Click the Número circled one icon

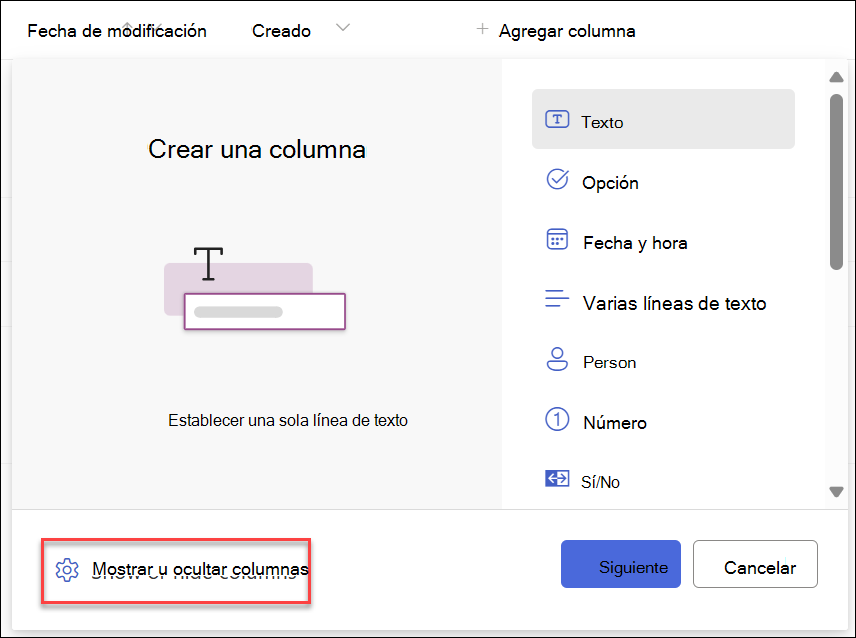tap(557, 419)
